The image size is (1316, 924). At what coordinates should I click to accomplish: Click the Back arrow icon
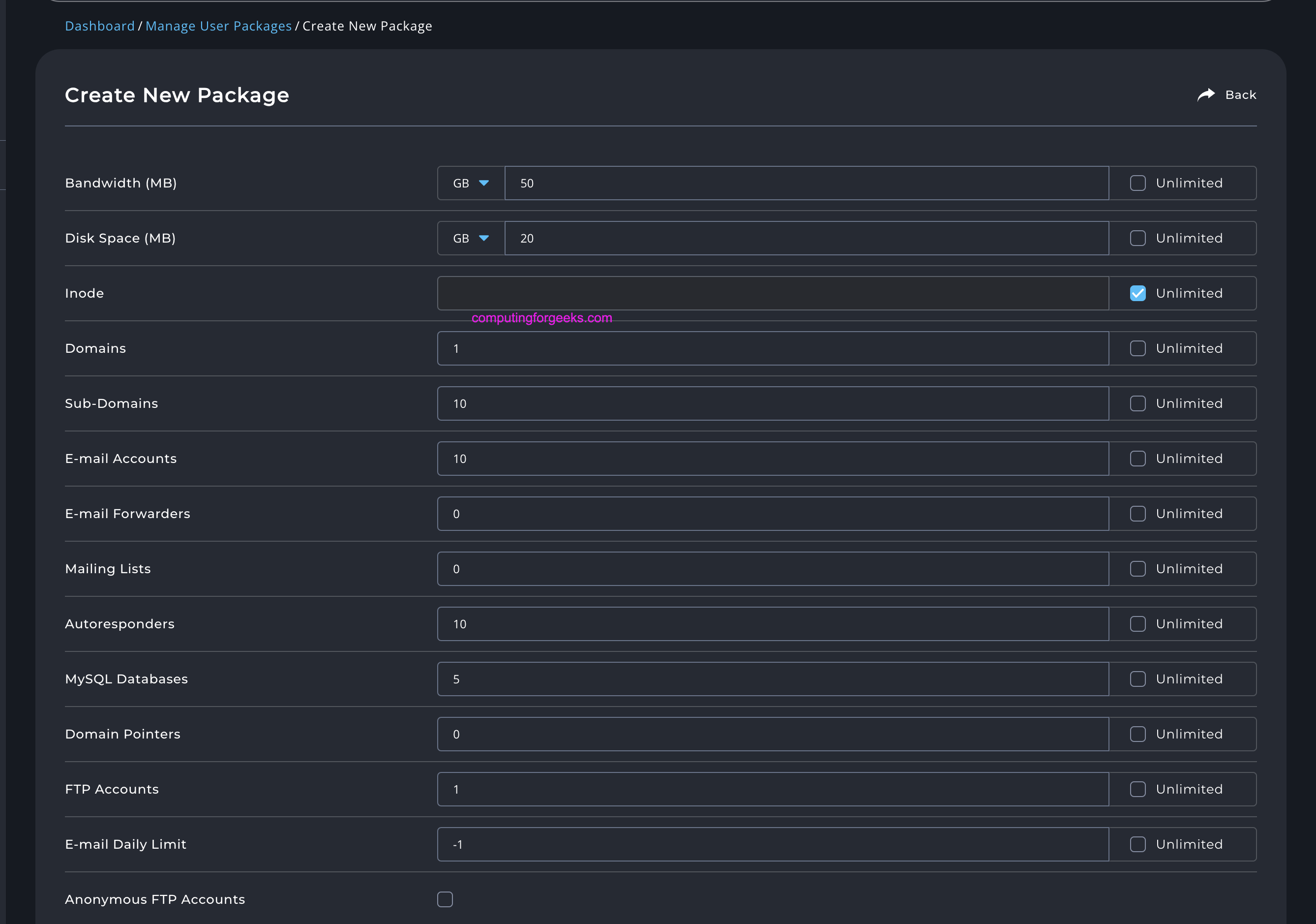(x=1206, y=94)
